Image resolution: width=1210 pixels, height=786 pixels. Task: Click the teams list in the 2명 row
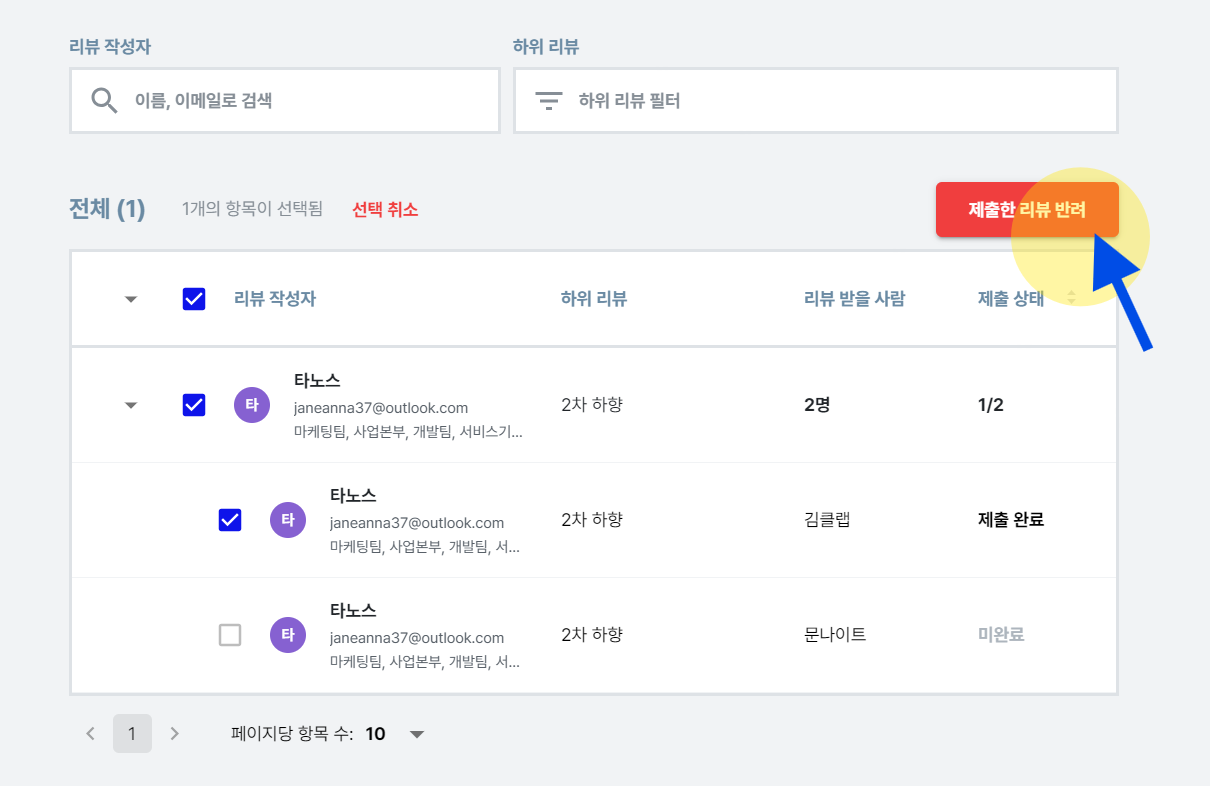(408, 433)
